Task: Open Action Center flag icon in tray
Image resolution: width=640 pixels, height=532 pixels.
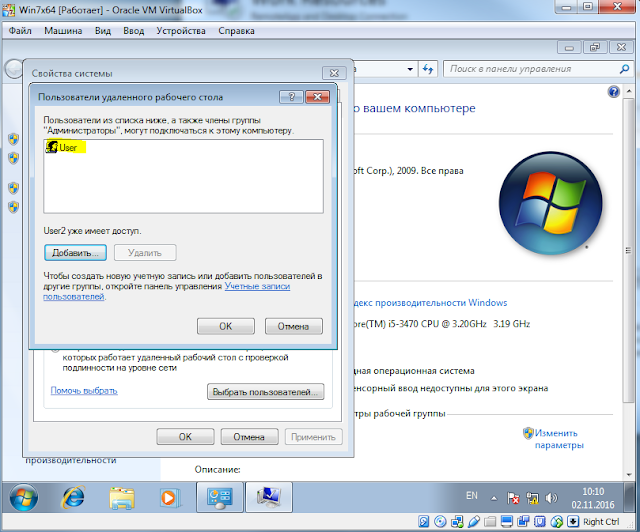Action: [513, 498]
